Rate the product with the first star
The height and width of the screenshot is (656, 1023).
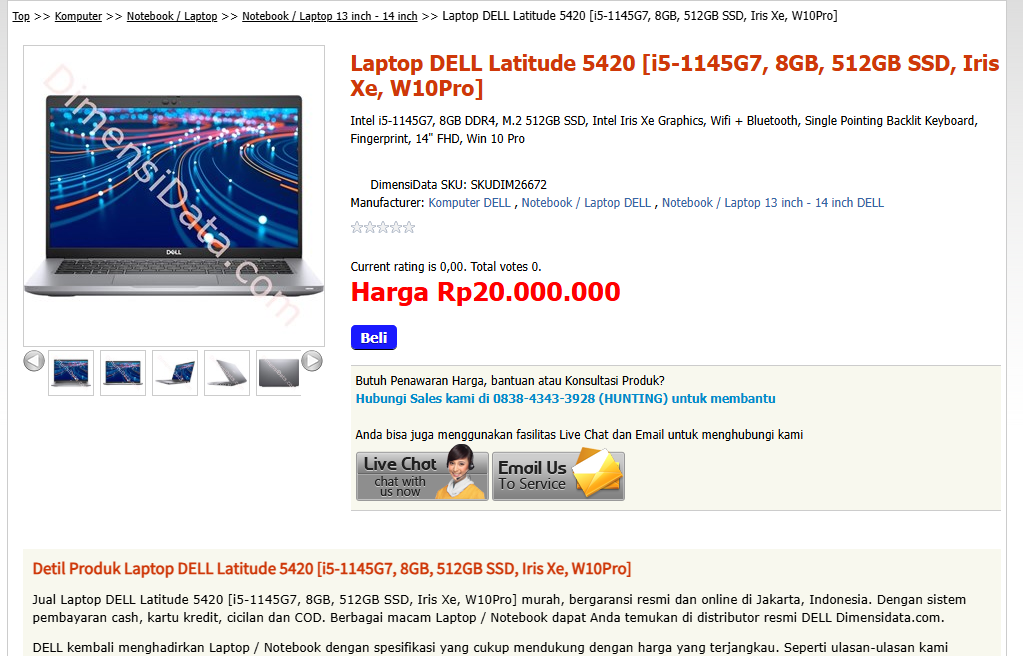pyautogui.click(x=357, y=227)
